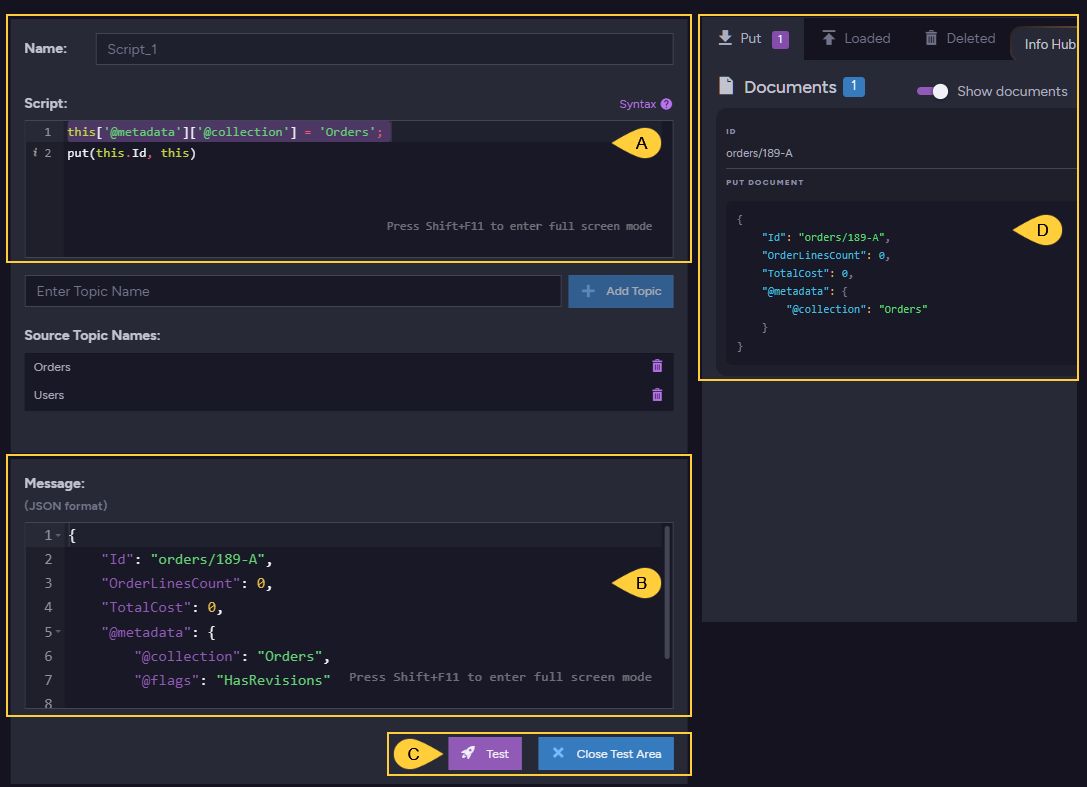This screenshot has width=1087, height=787.
Task: Select the Users topic row
Action: coord(349,395)
